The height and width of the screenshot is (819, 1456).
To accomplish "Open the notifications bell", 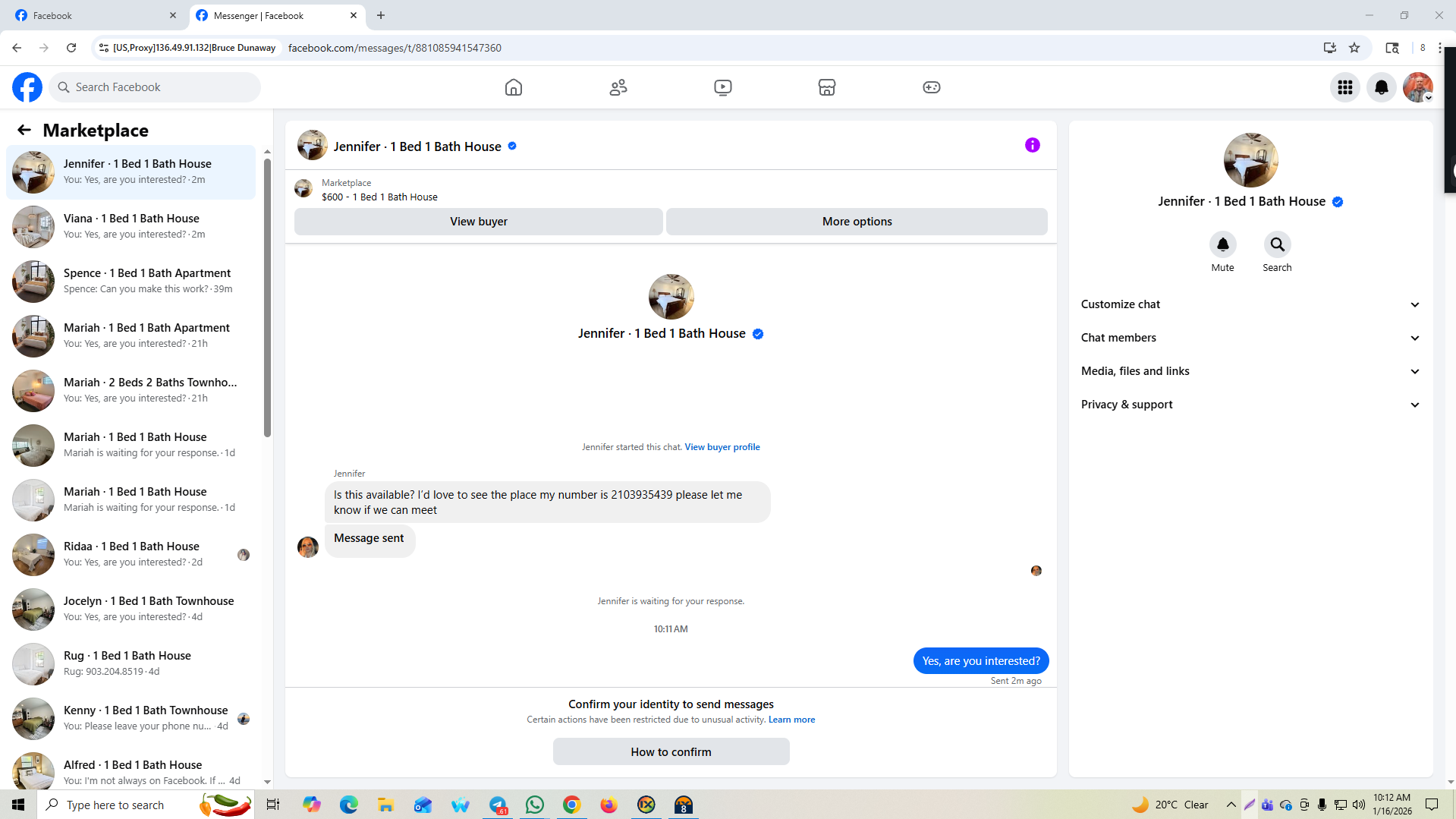I will point(1382,87).
